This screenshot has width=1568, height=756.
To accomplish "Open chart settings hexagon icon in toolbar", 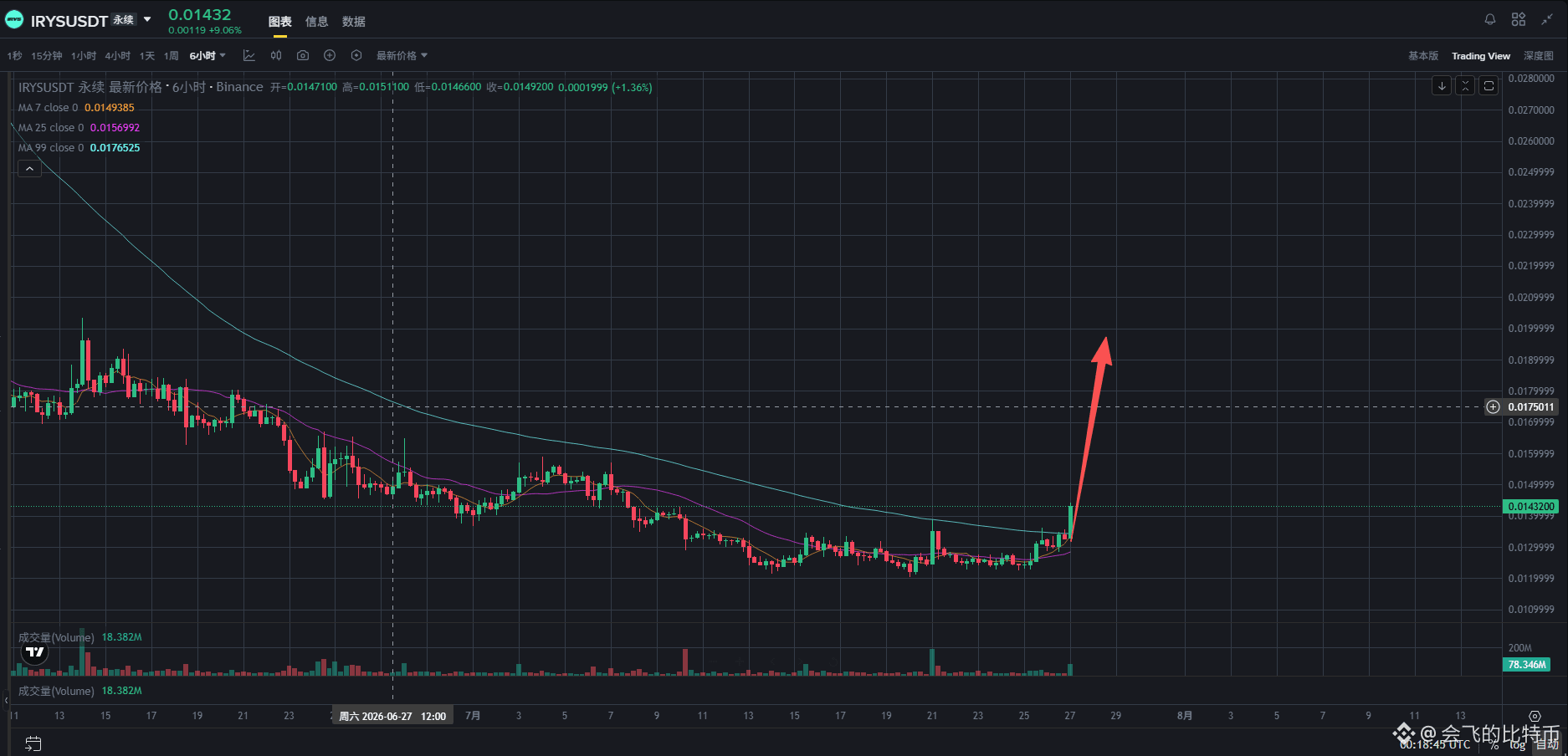I will point(356,55).
